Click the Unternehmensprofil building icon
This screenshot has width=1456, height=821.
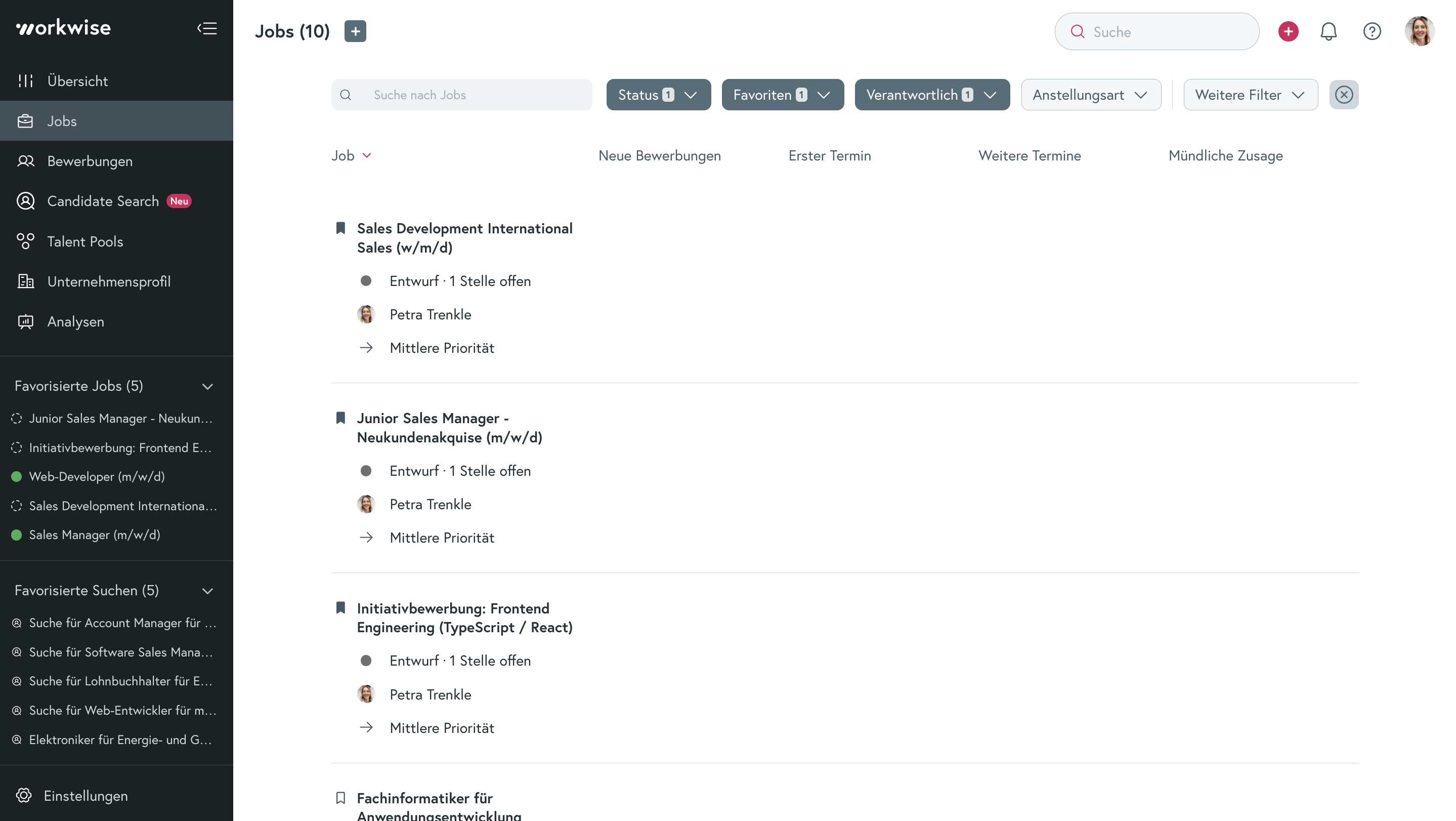tap(25, 281)
